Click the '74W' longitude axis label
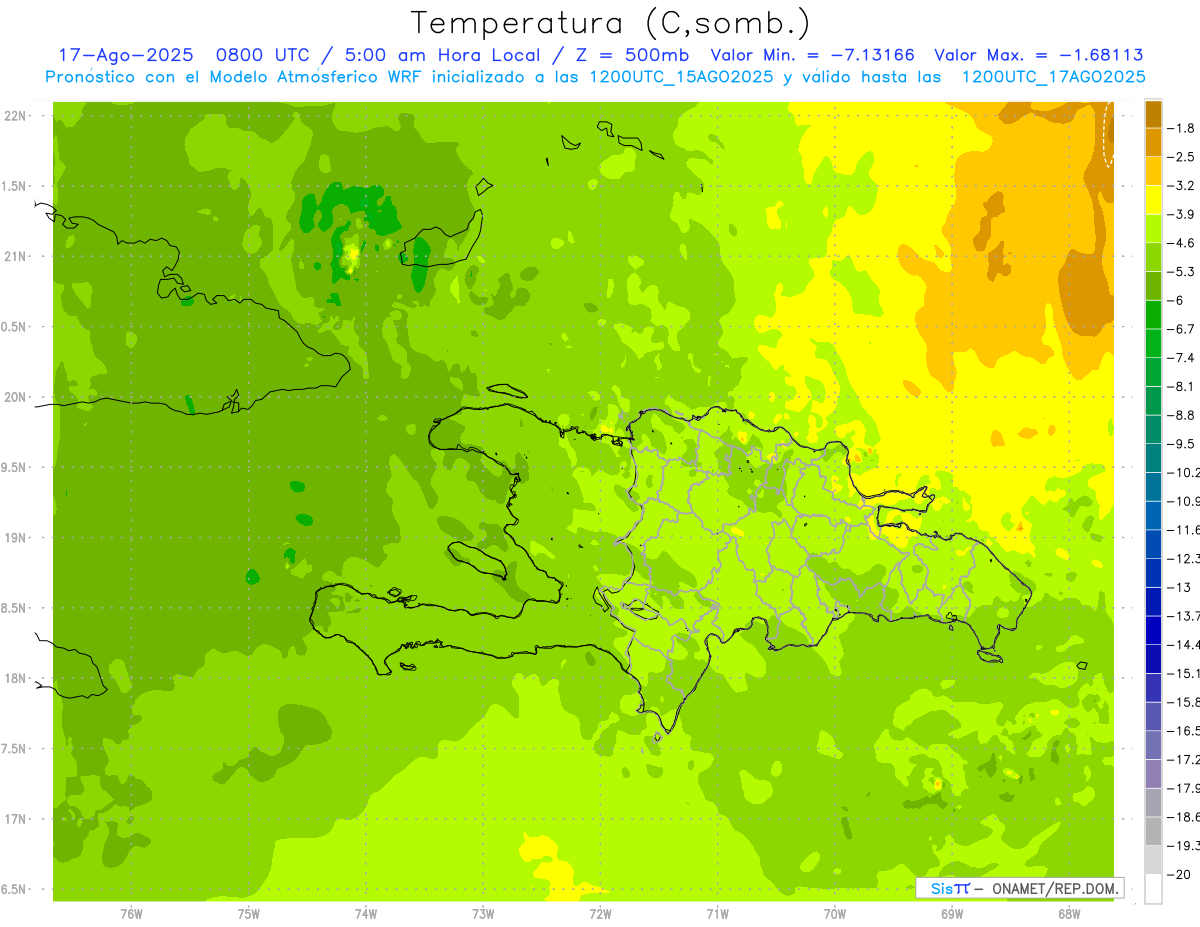Image resolution: width=1200 pixels, height=927 pixels. [x=366, y=913]
